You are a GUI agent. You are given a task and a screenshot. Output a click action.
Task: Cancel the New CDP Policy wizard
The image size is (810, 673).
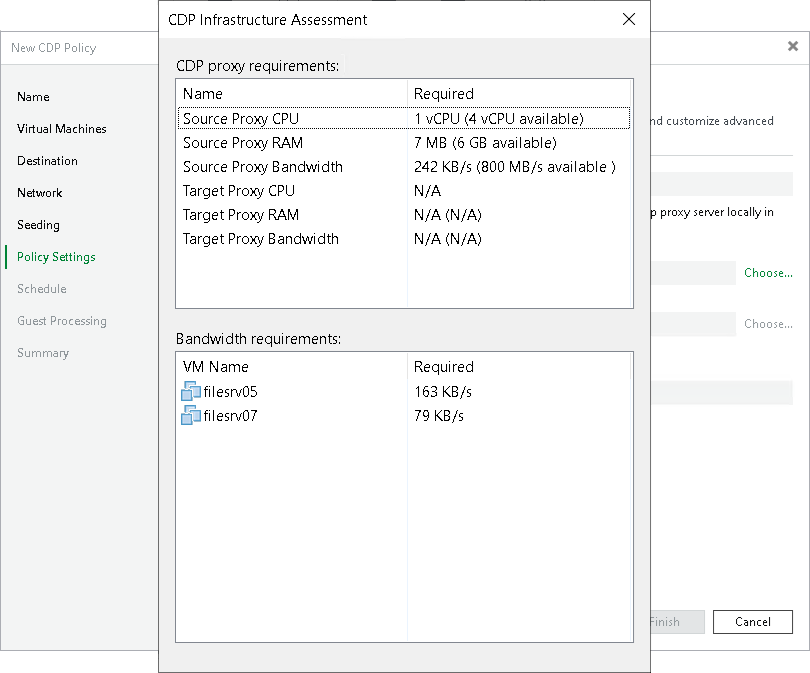coord(752,622)
